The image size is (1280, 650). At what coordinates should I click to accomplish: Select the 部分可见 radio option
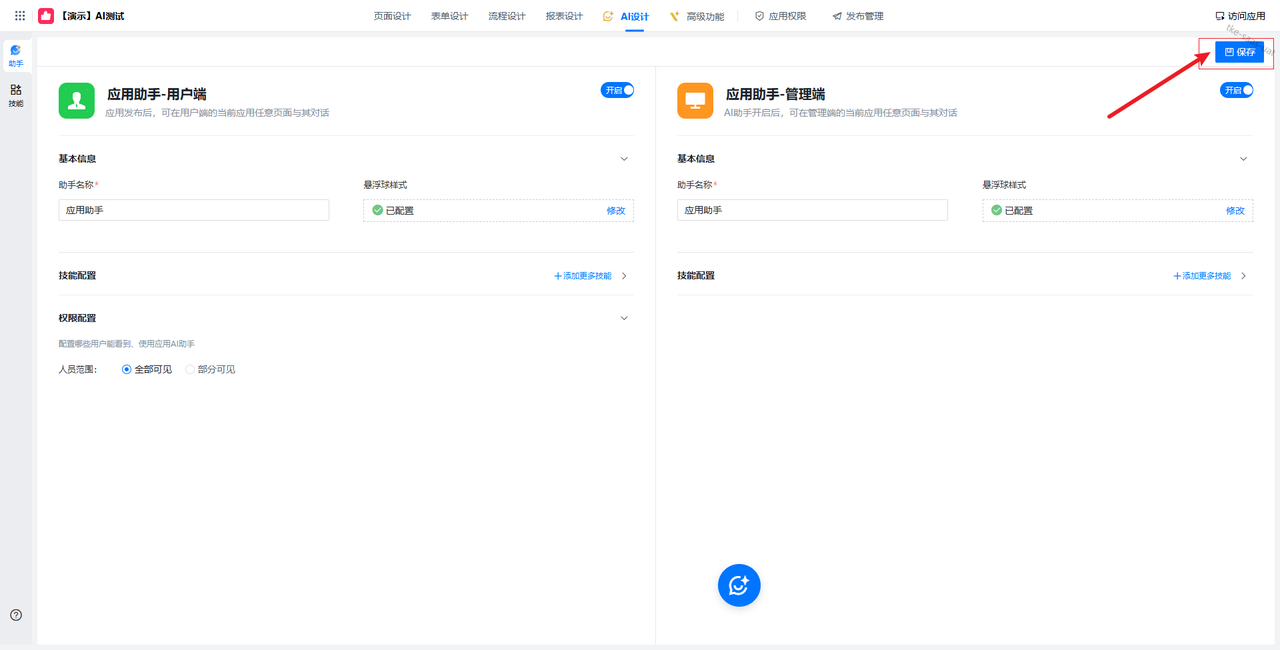pos(191,369)
